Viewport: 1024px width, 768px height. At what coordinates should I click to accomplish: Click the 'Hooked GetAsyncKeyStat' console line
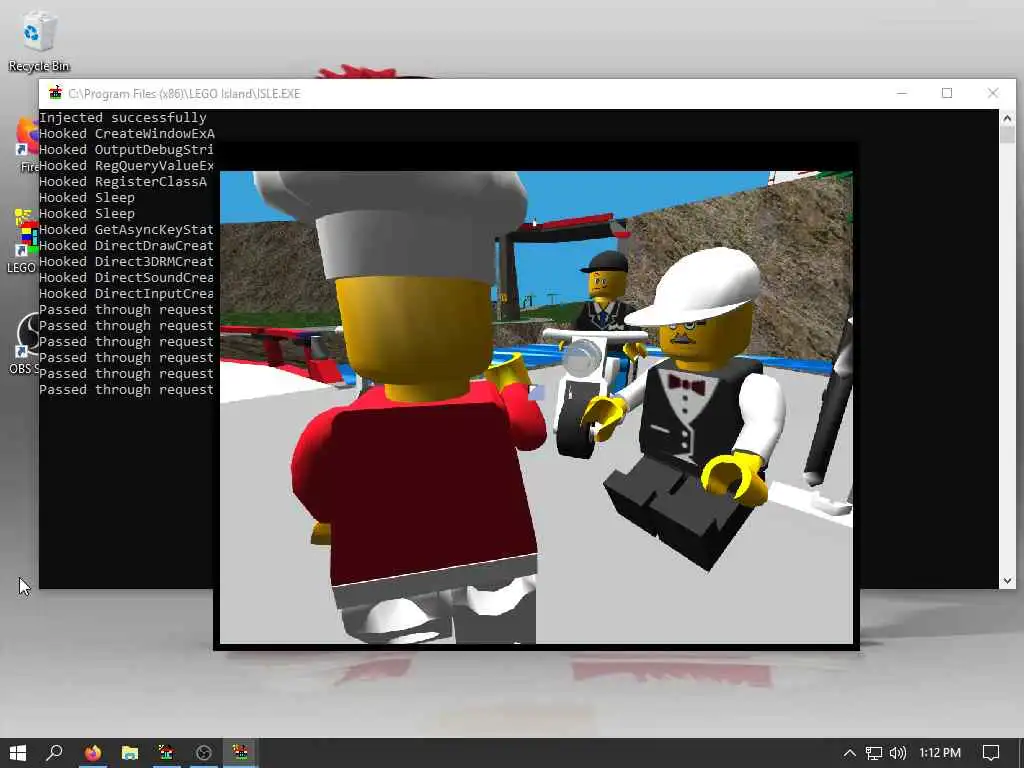coord(127,229)
